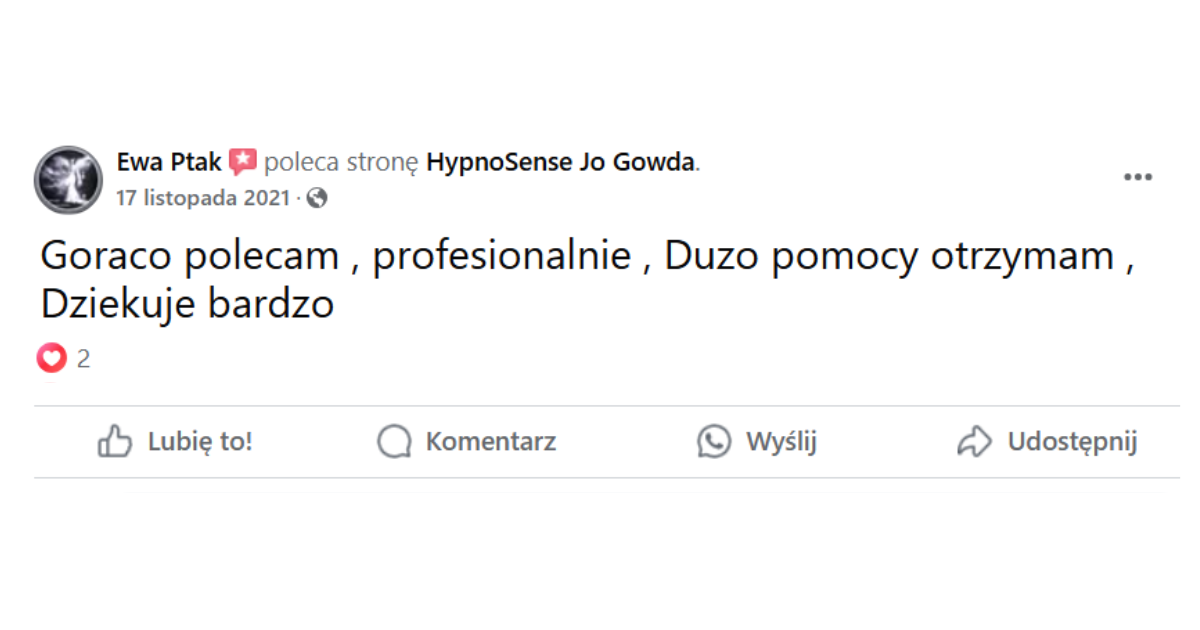
Task: Show who reacted via the count 2
Action: [84, 359]
